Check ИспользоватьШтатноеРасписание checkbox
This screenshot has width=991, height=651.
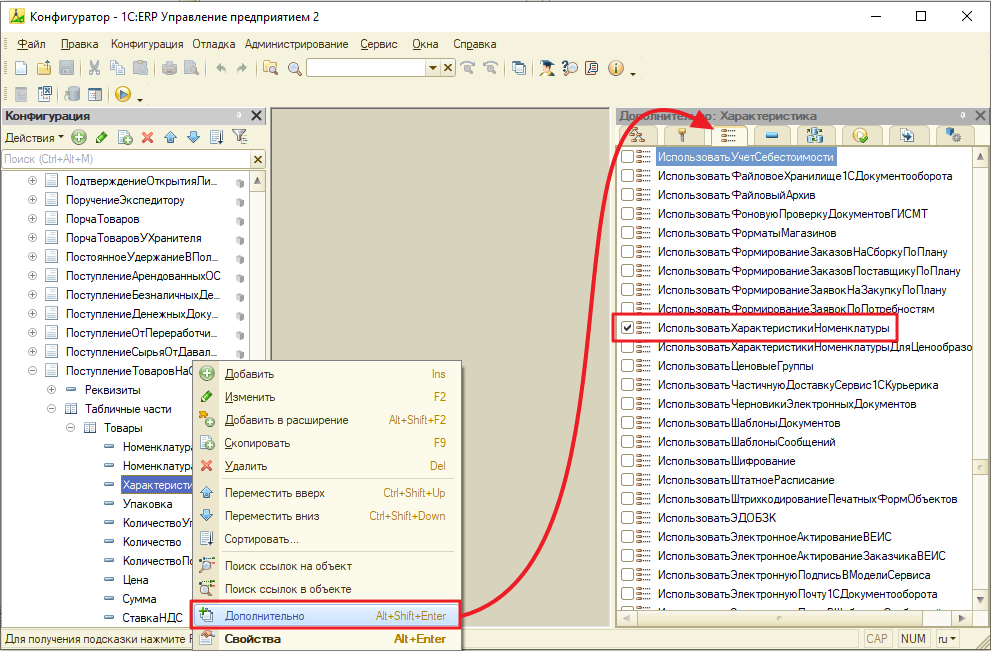tap(627, 480)
